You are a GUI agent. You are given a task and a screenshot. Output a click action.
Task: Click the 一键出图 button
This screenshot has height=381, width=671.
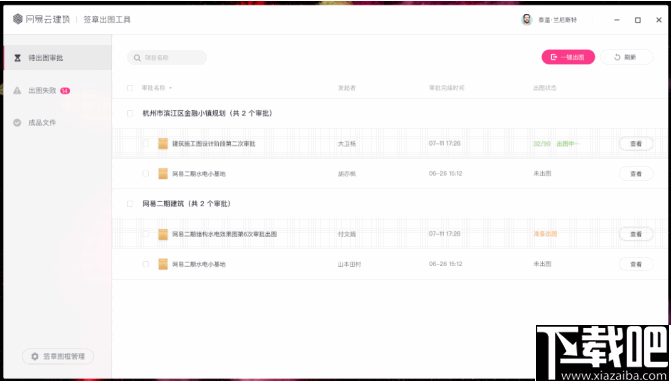(x=568, y=57)
